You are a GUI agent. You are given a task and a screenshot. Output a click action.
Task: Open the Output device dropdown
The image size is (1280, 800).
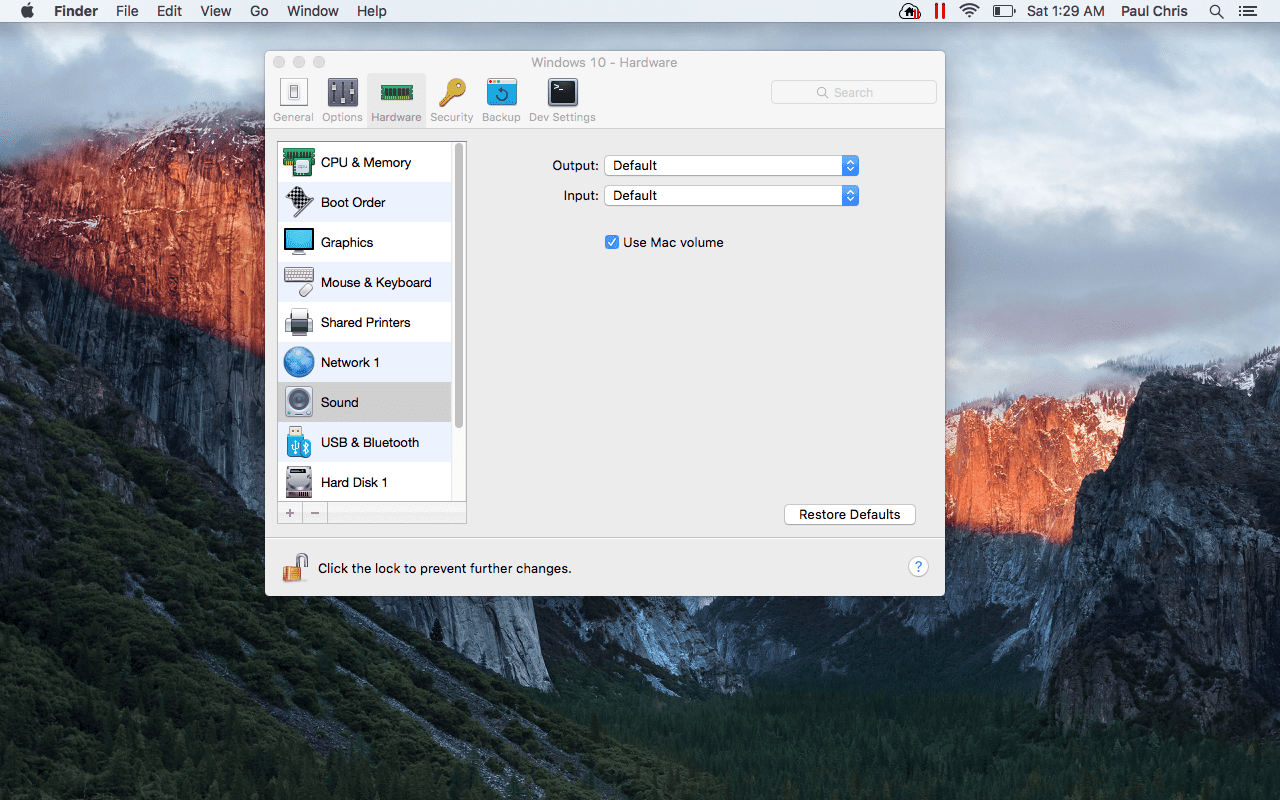pyautogui.click(x=731, y=165)
